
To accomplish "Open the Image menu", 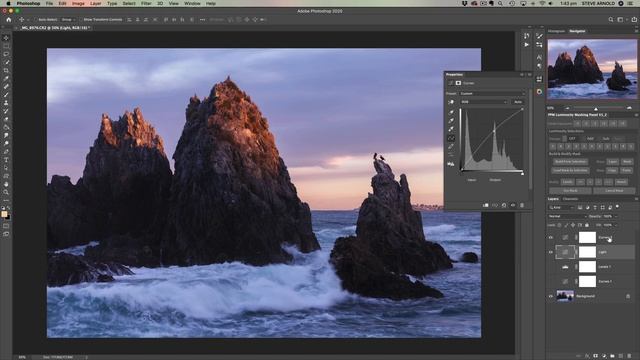I will [x=78, y=3].
